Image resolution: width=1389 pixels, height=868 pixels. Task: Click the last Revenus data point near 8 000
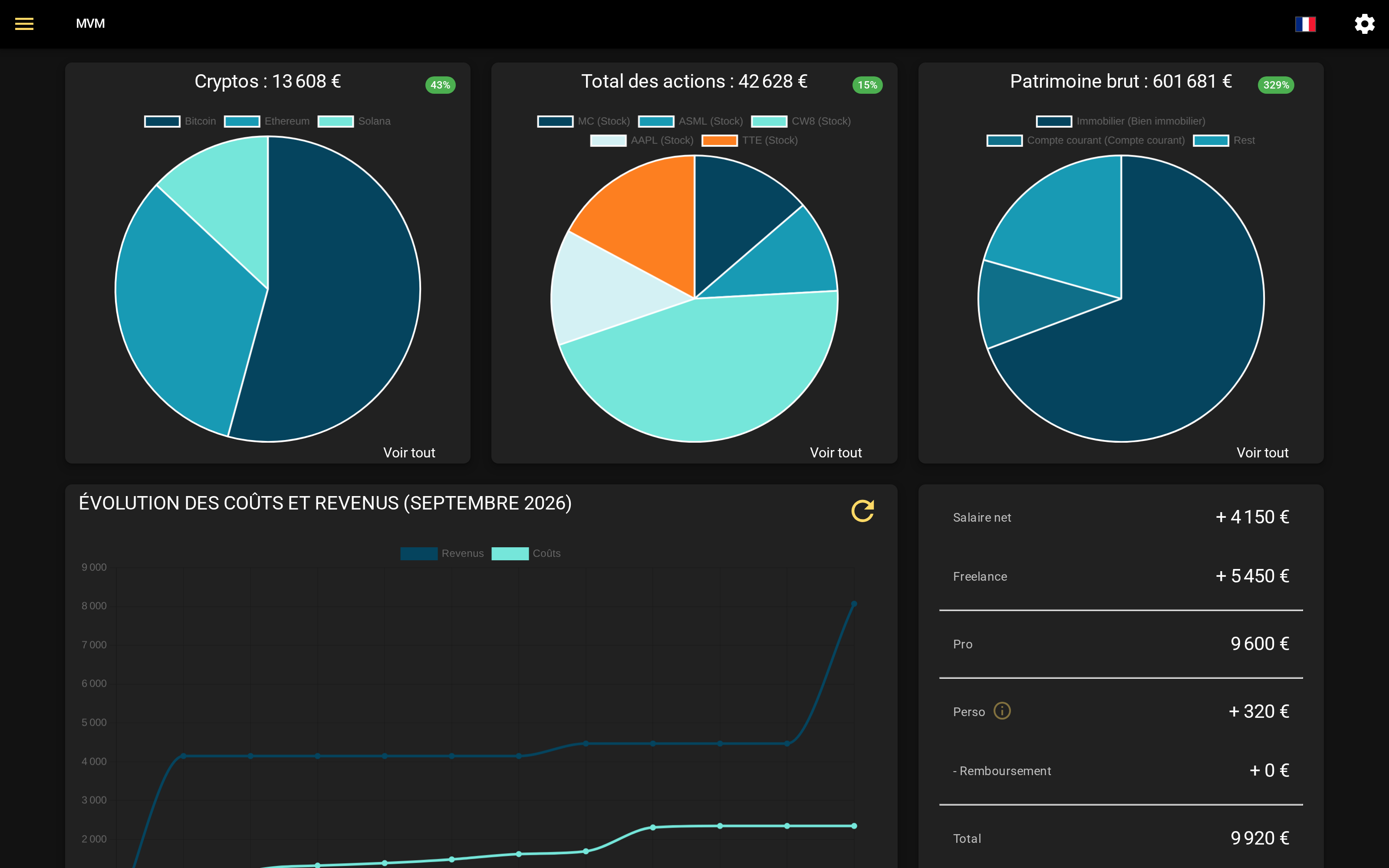[x=853, y=604]
